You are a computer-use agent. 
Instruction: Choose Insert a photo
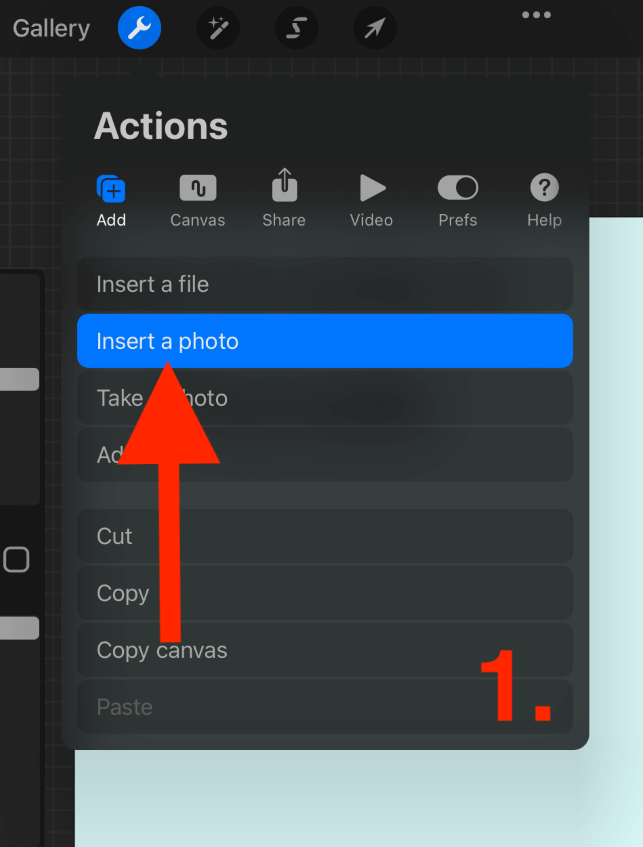click(325, 341)
